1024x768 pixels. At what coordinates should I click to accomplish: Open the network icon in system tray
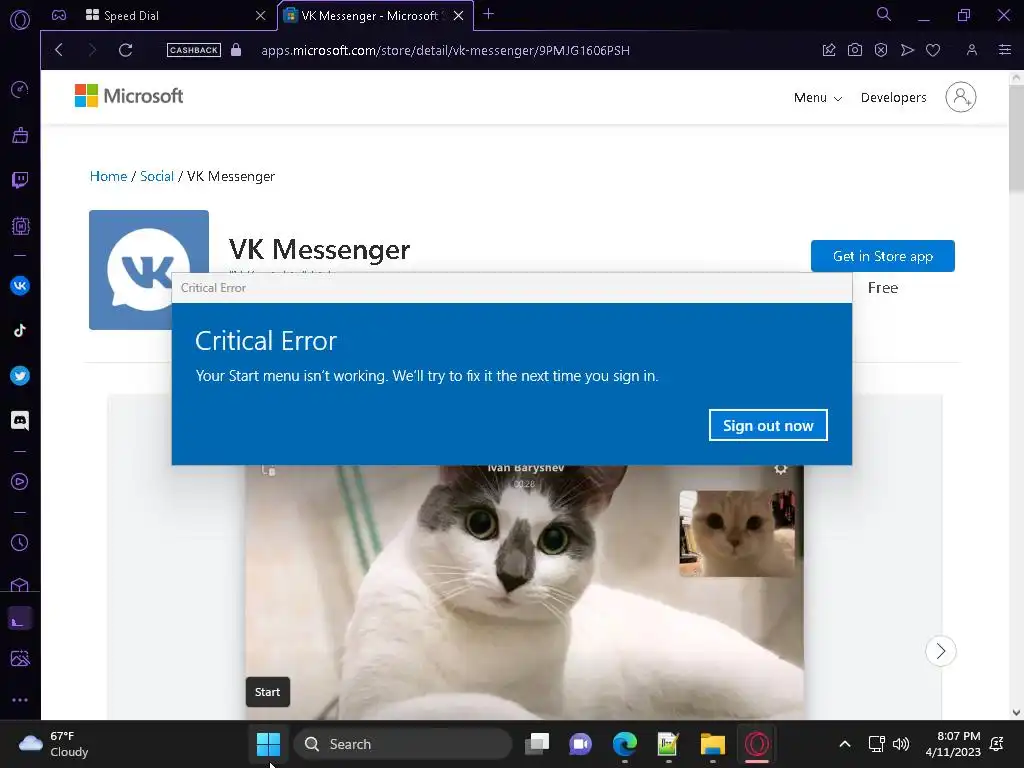pos(876,744)
